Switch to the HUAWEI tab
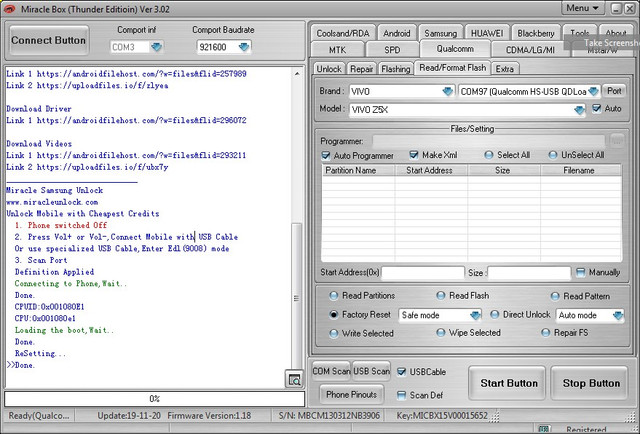Image resolution: width=640 pixels, height=434 pixels. tap(487, 33)
